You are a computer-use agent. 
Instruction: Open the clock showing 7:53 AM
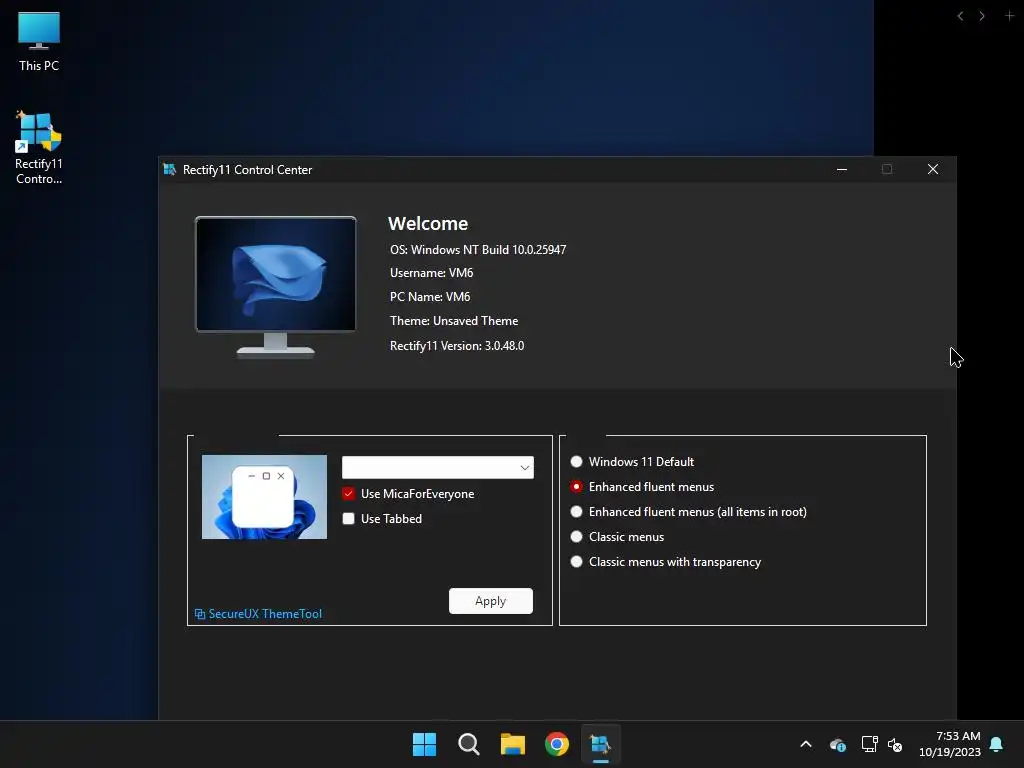(950, 744)
